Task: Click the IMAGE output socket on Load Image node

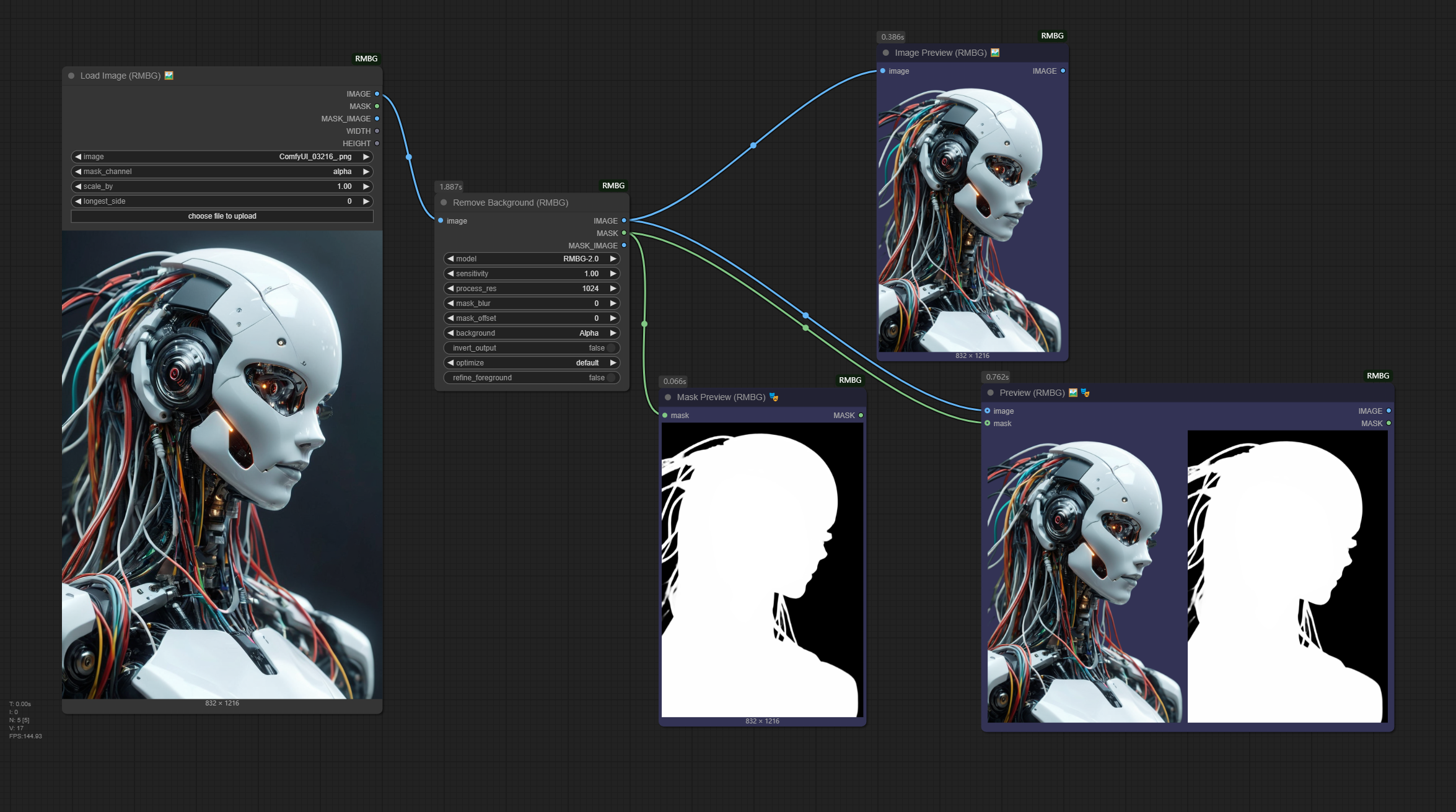Action: [377, 94]
